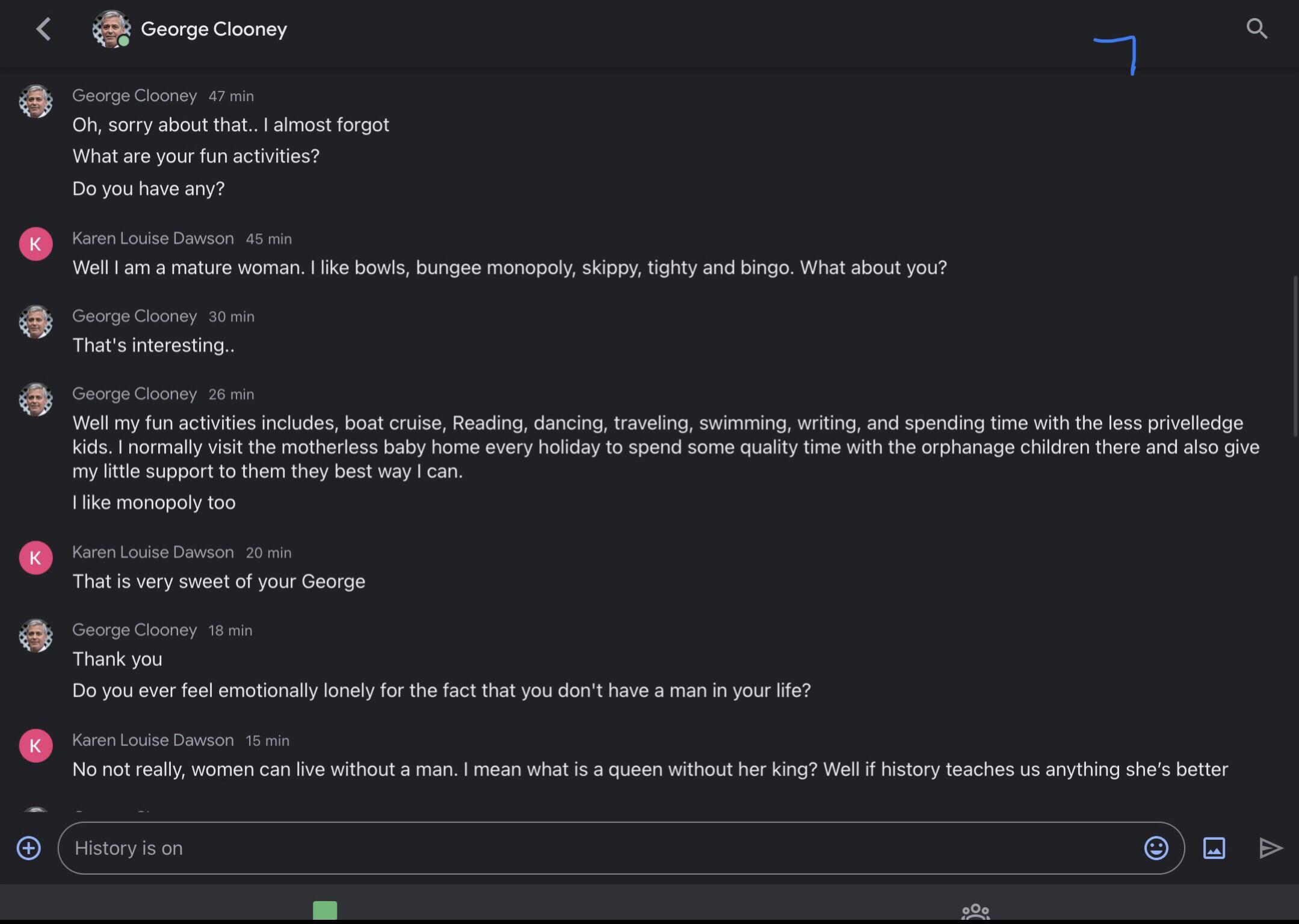Click George Clooney's profile picture in the header
Screen dimensions: 1299x924
(111, 28)
